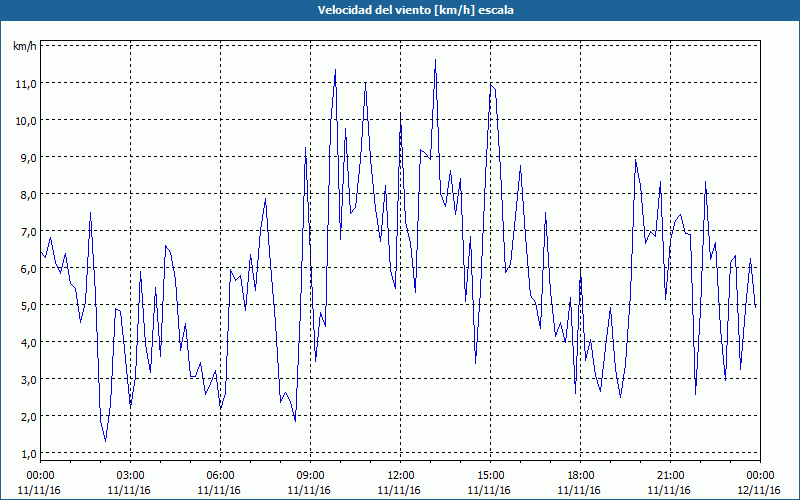
Task: Pick the '4,0' y-axis value
Action: click(x=28, y=343)
